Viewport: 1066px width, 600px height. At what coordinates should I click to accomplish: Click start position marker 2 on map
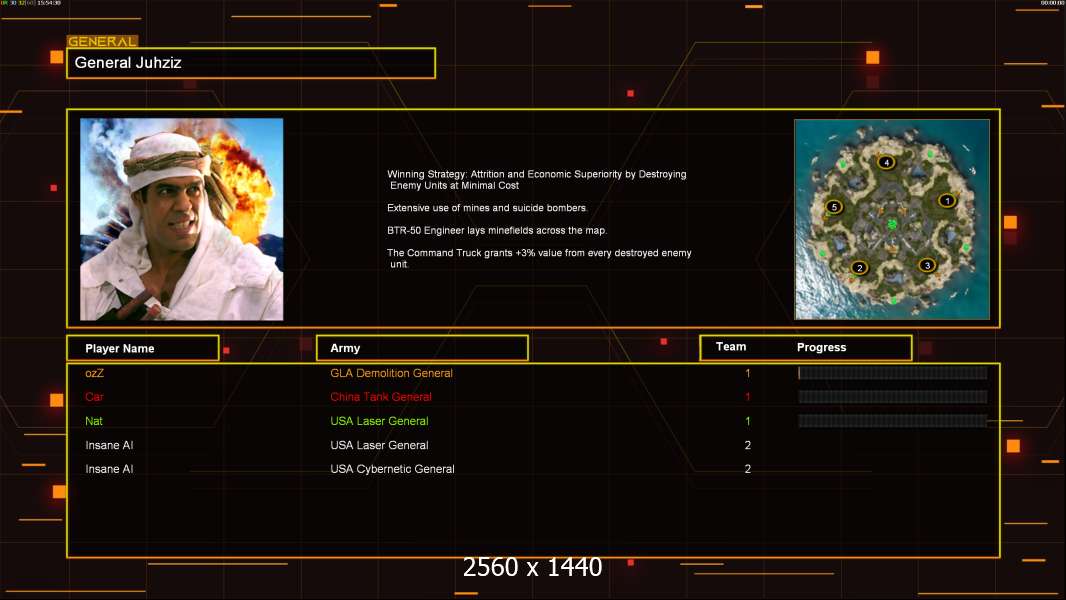(859, 268)
